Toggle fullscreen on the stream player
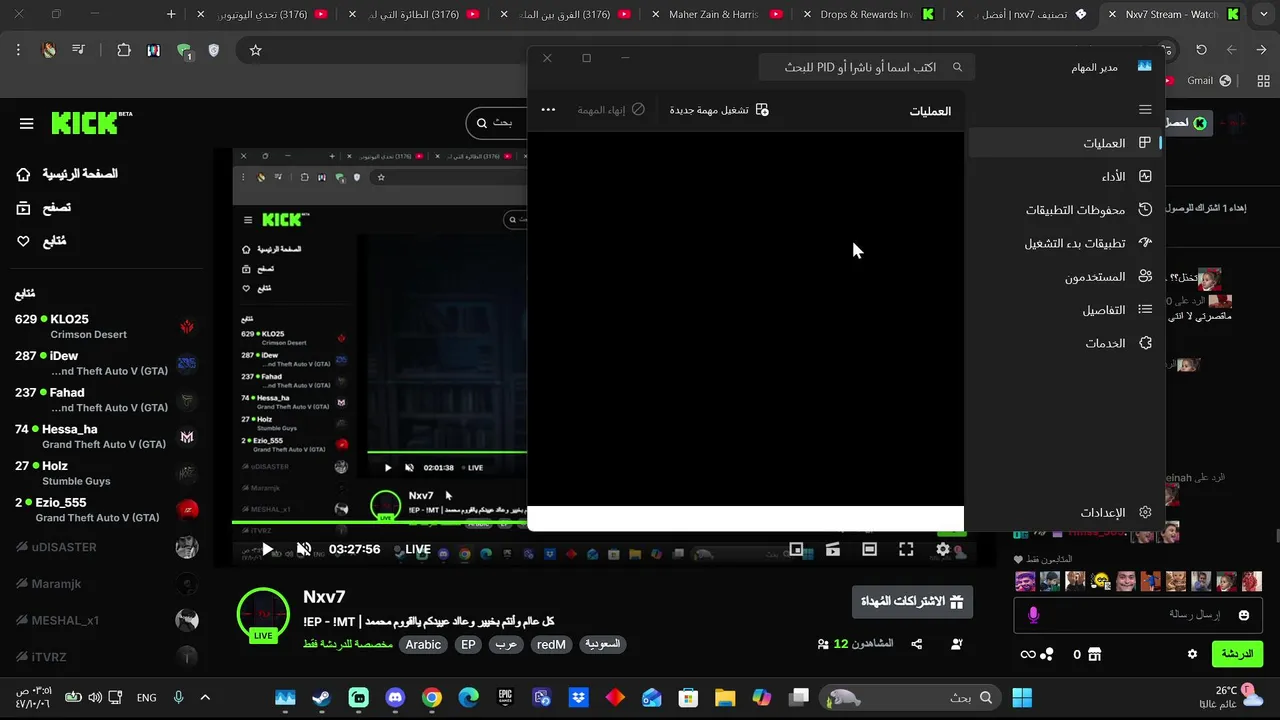 click(x=906, y=549)
